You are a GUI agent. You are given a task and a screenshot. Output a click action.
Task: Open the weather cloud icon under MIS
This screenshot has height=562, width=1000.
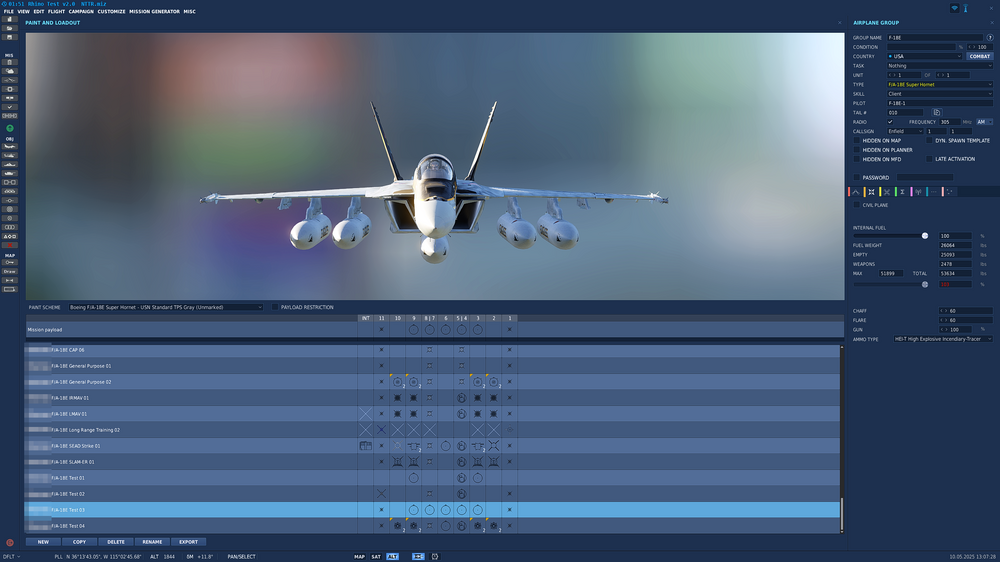point(10,71)
